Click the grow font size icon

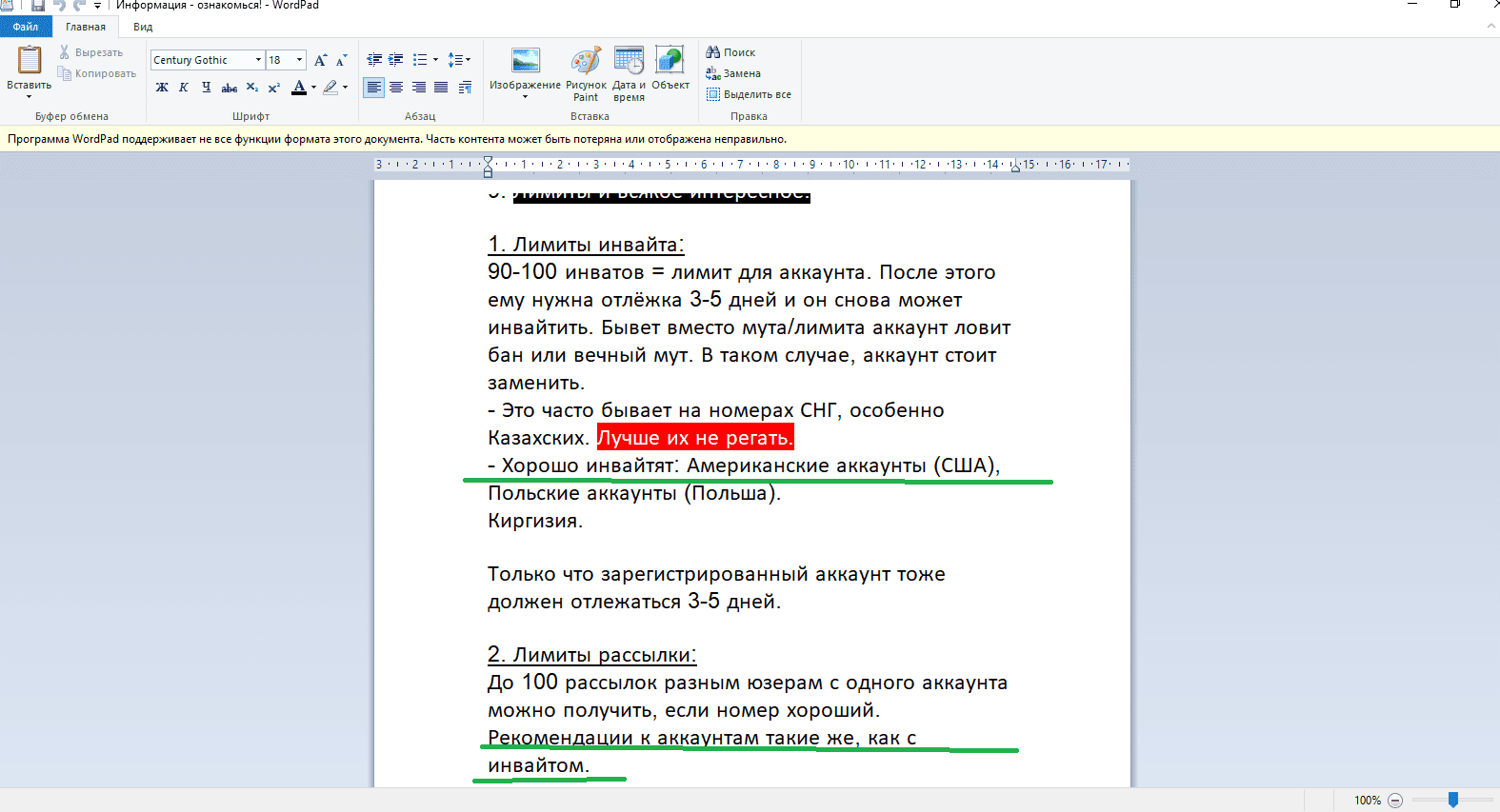pos(320,60)
